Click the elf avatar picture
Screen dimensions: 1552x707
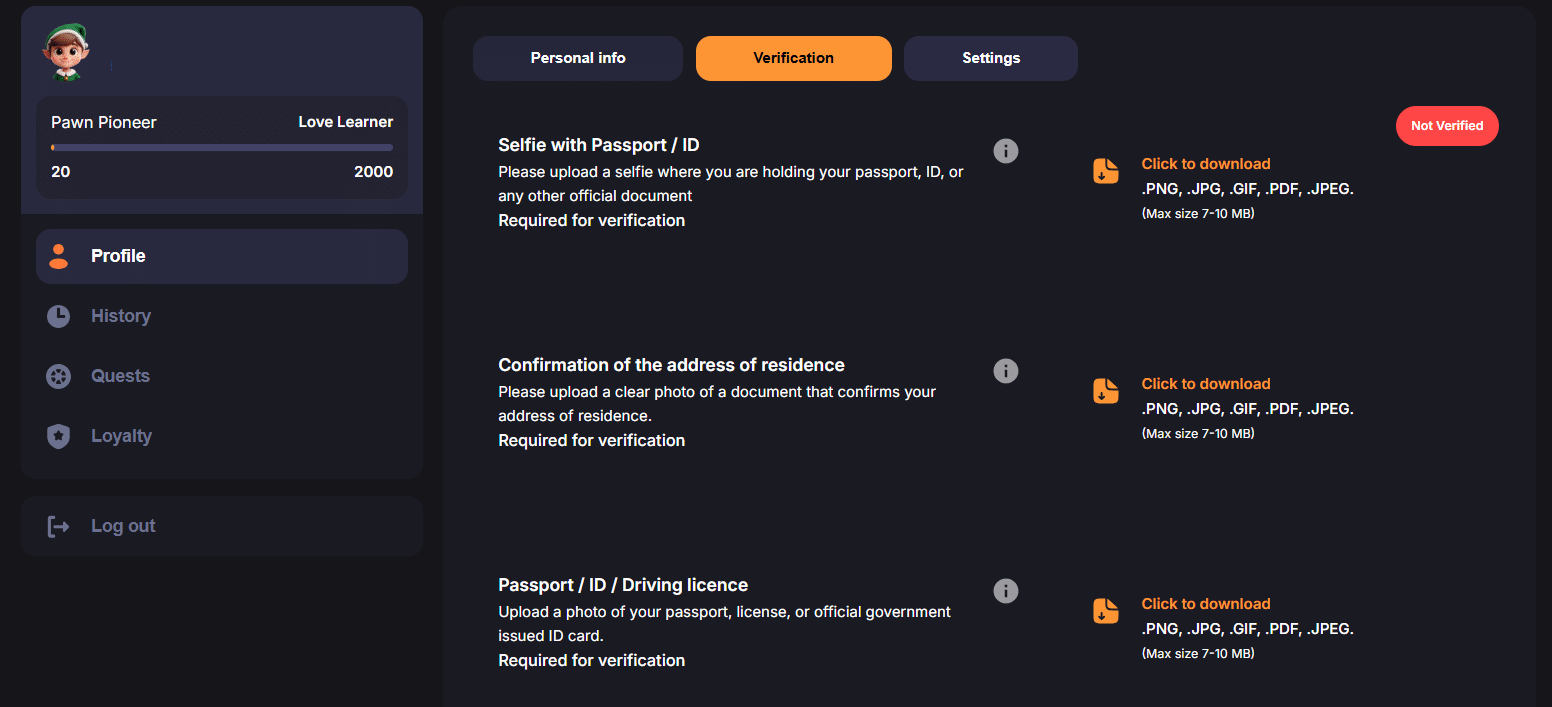pos(66,53)
